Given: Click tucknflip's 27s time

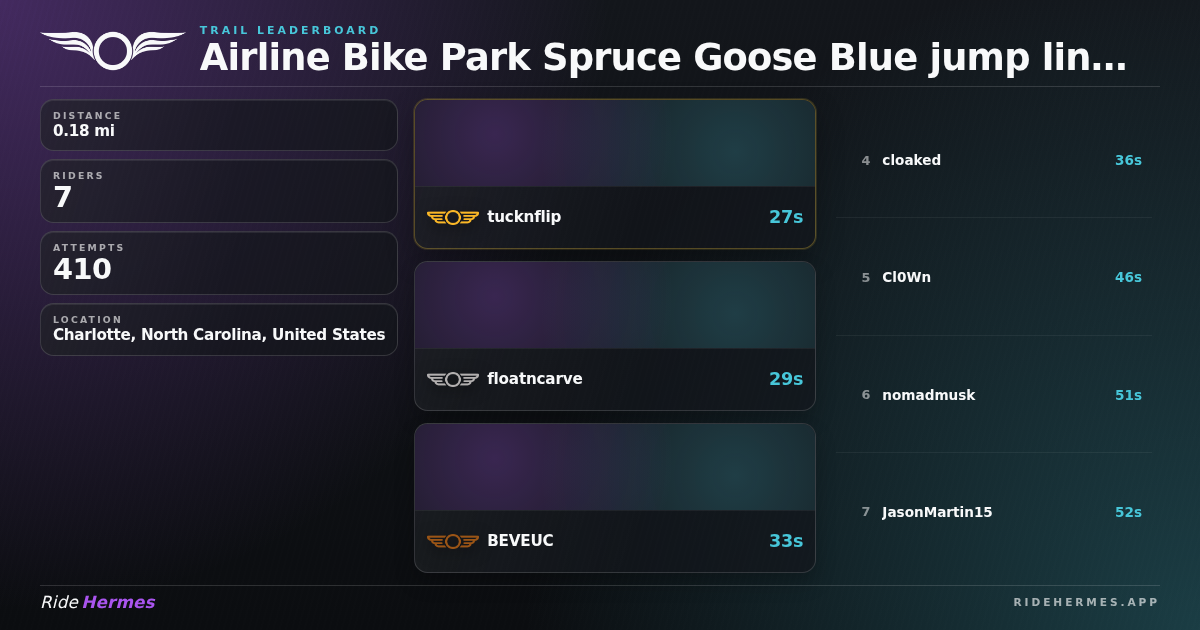Looking at the screenshot, I should (785, 217).
